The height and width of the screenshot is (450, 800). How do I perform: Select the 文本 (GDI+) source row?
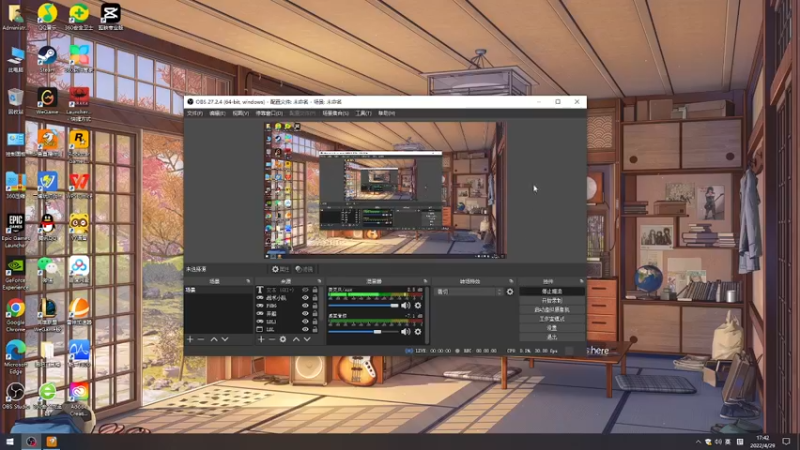[288, 290]
